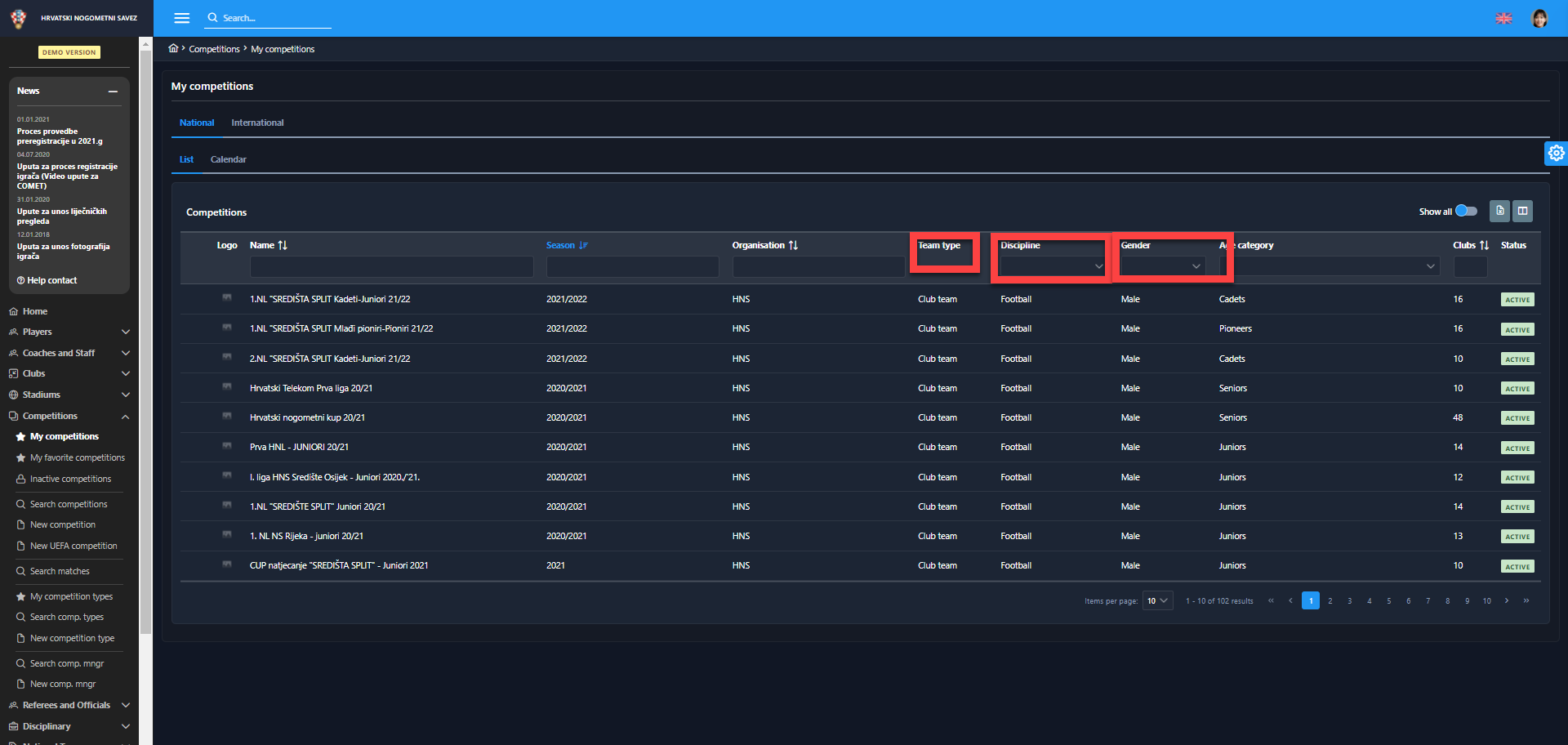Viewport: 1568px width, 745px height.
Task: Open the hamburger menu icon
Action: point(181,18)
